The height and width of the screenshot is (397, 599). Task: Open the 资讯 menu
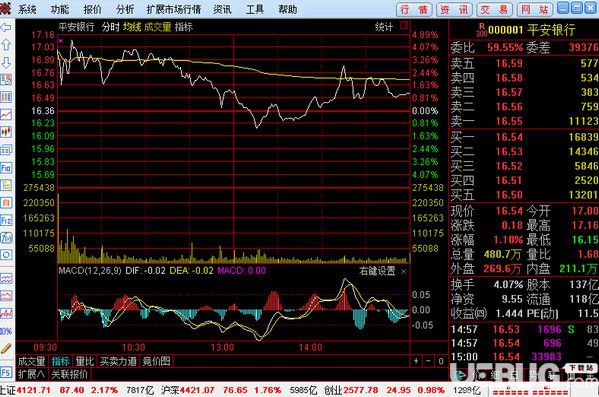pyautogui.click(x=222, y=10)
